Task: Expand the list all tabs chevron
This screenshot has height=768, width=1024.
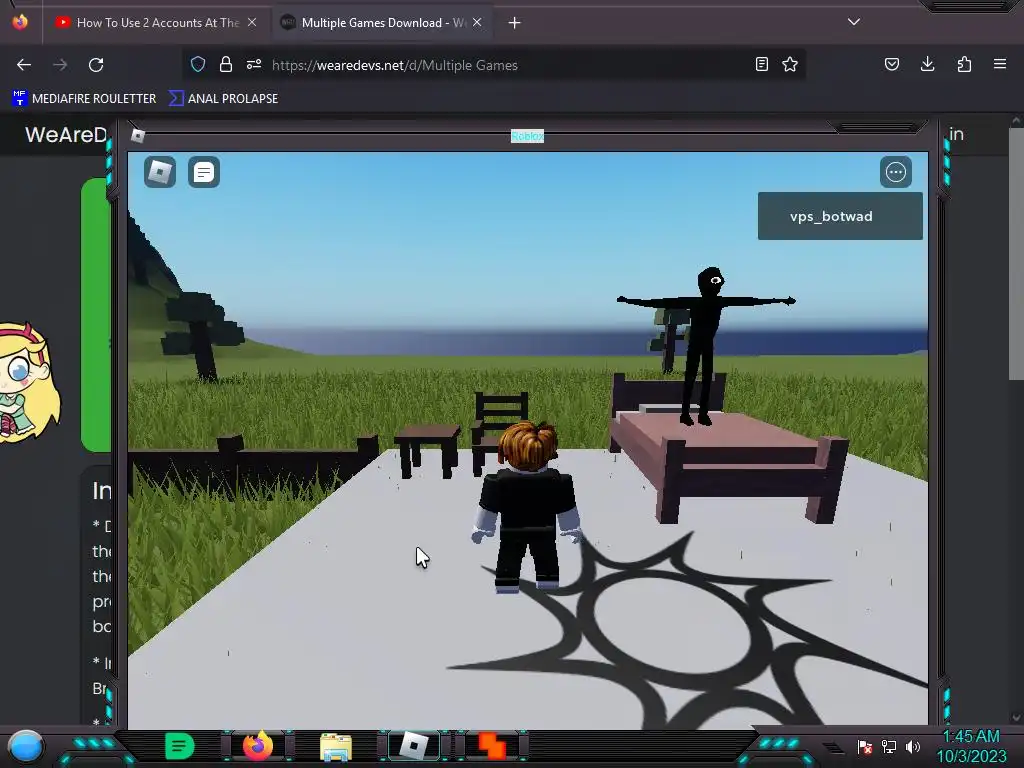Action: coord(854,22)
